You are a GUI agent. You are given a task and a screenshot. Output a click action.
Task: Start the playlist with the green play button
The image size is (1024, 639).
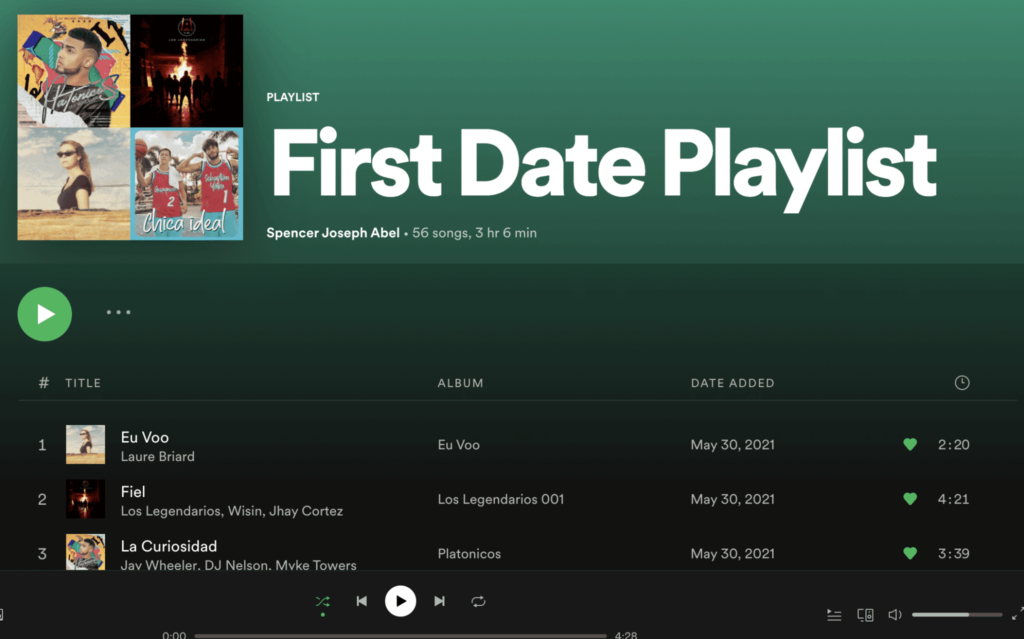point(44,314)
